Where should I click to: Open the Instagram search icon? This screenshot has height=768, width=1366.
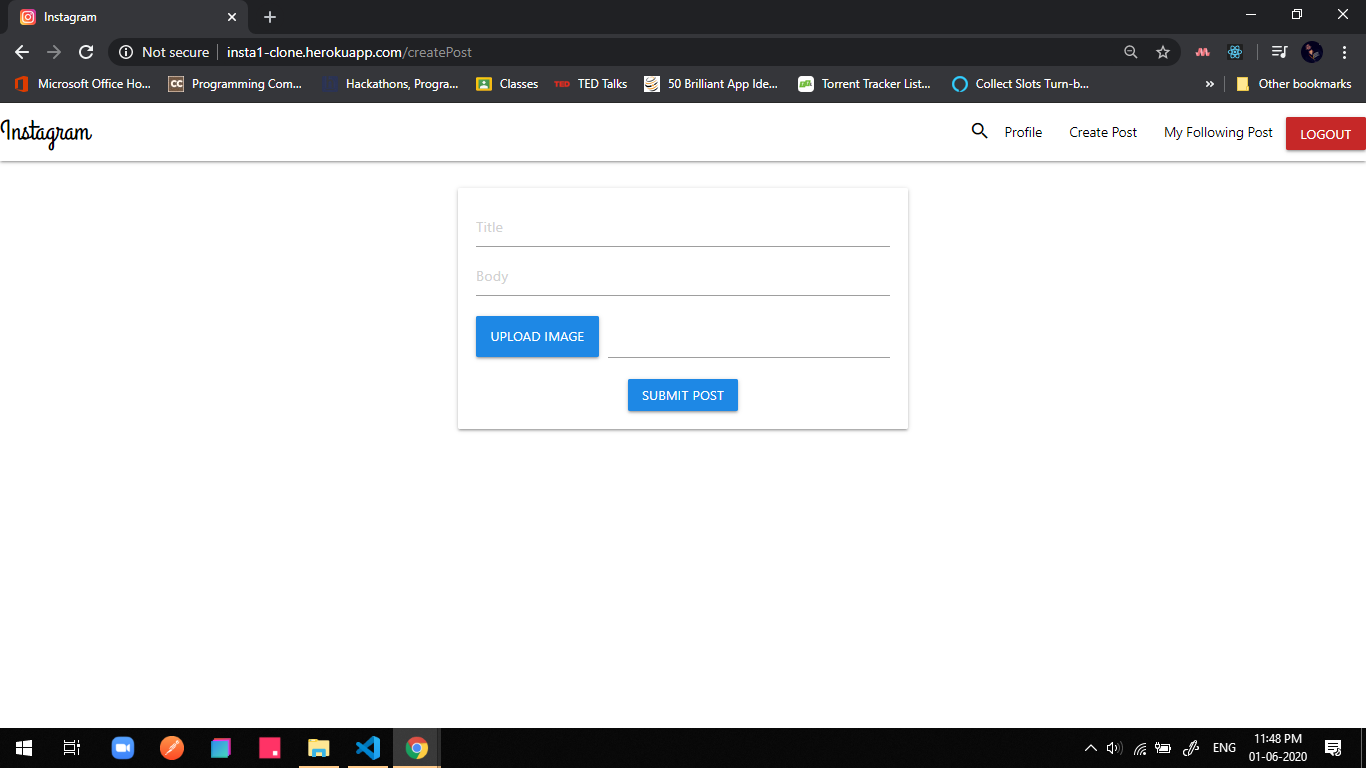click(x=979, y=131)
